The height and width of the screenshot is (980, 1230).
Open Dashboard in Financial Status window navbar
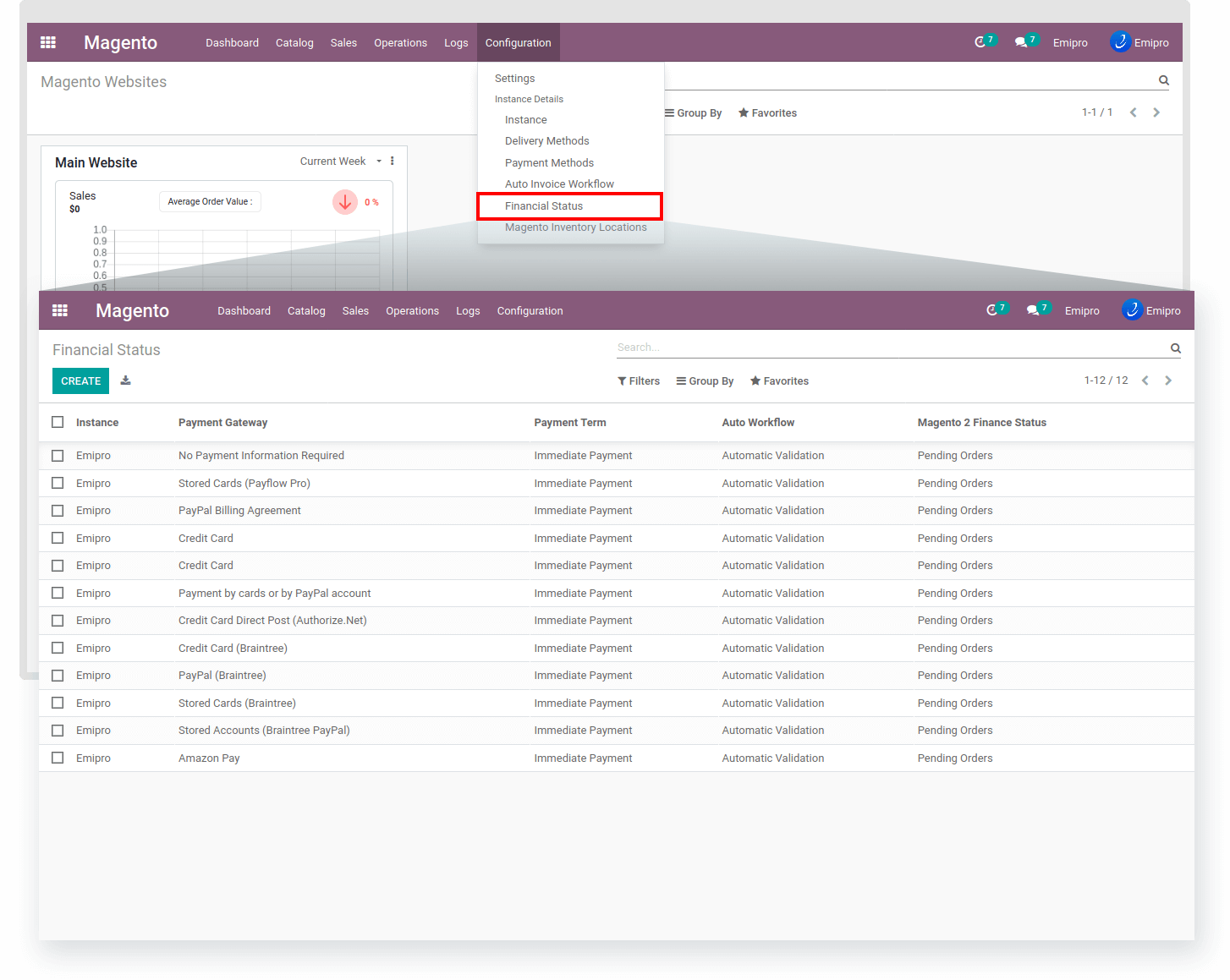244,311
